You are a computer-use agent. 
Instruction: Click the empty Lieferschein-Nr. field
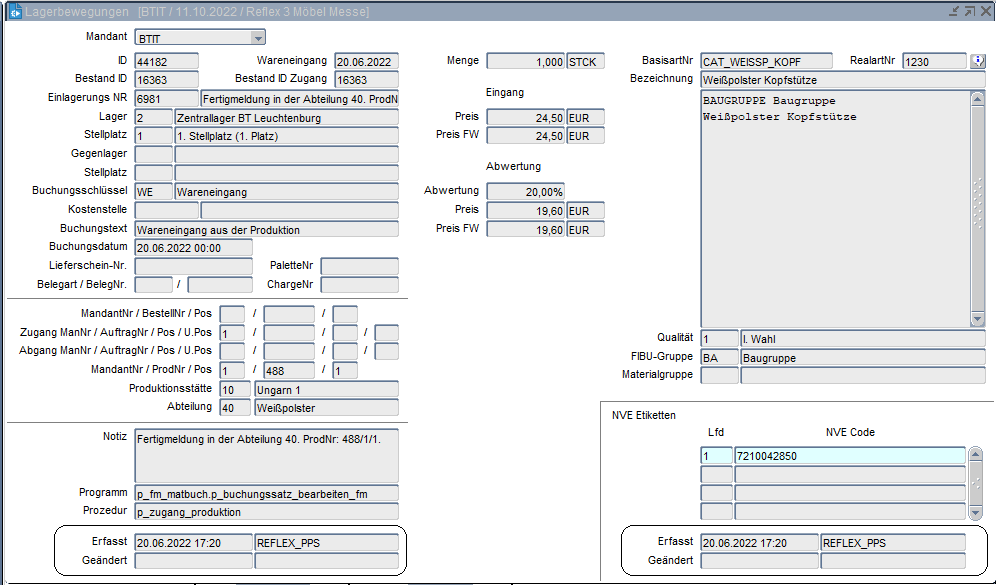point(193,267)
